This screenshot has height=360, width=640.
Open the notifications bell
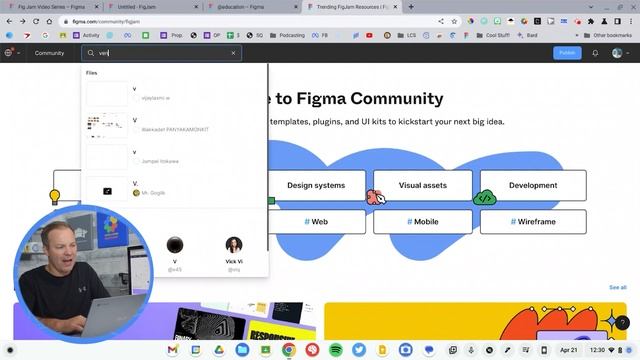pyautogui.click(x=595, y=53)
